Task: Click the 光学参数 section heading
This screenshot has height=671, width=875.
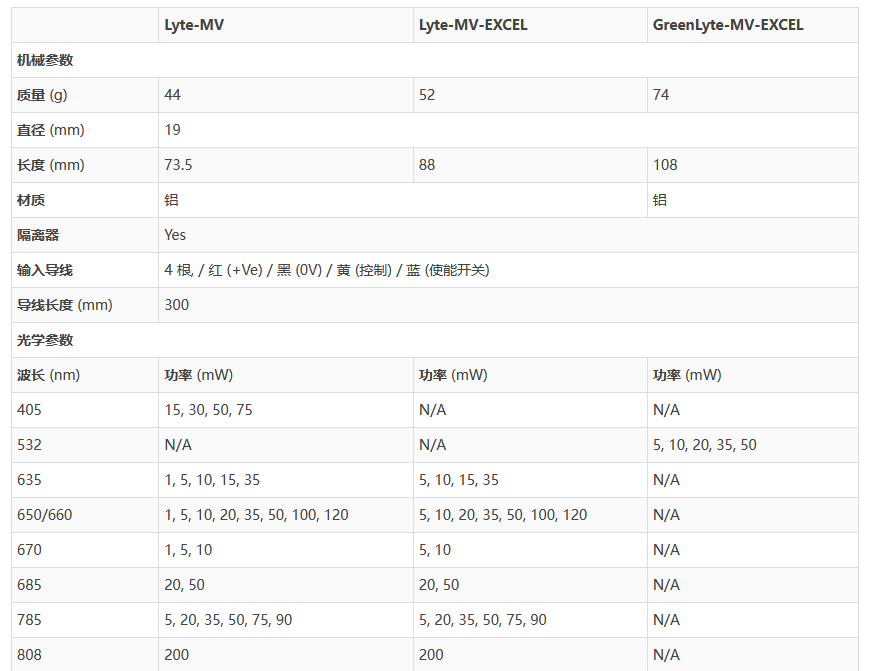Action: click(x=45, y=340)
